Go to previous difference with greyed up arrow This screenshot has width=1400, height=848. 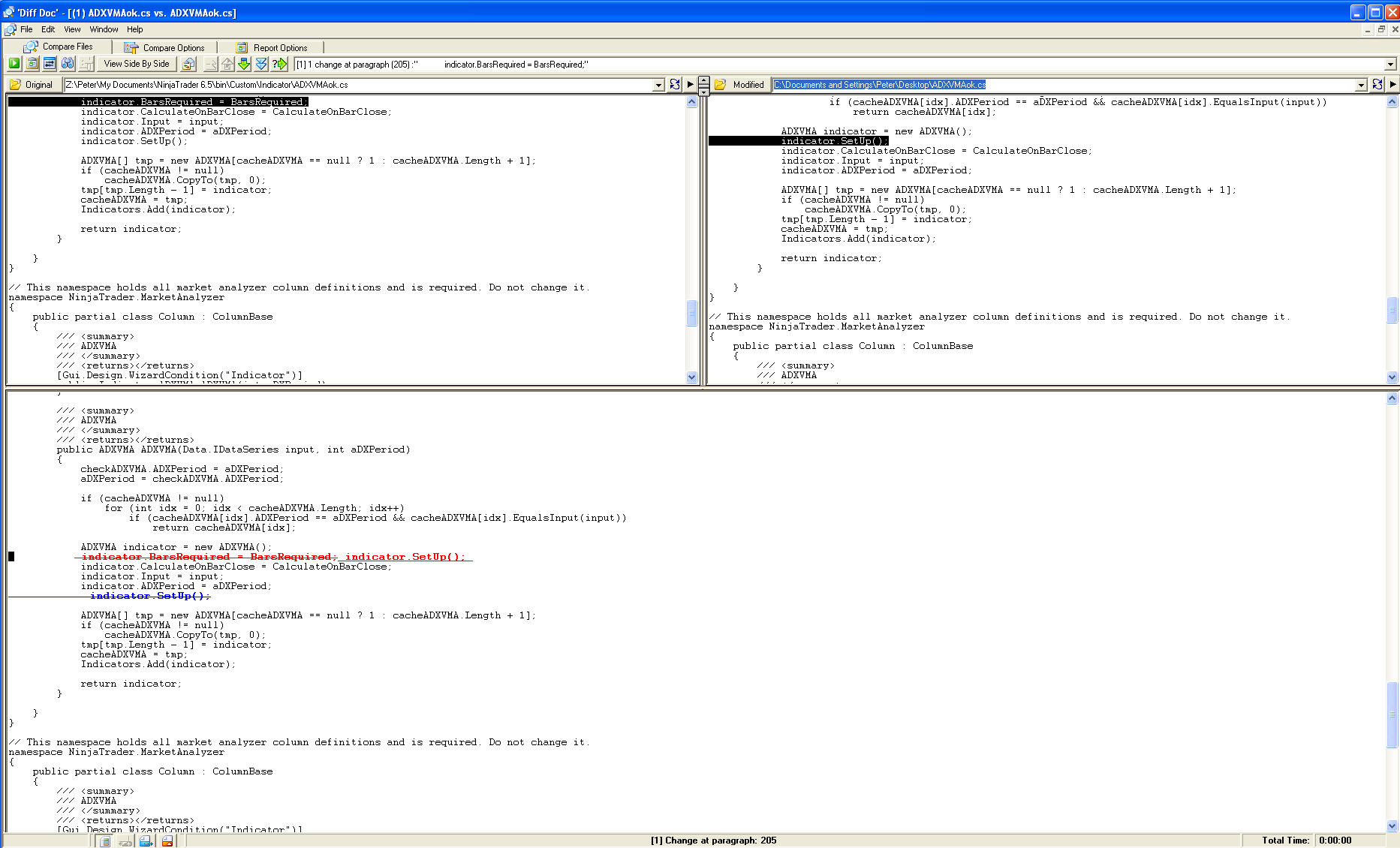pyautogui.click(x=227, y=64)
